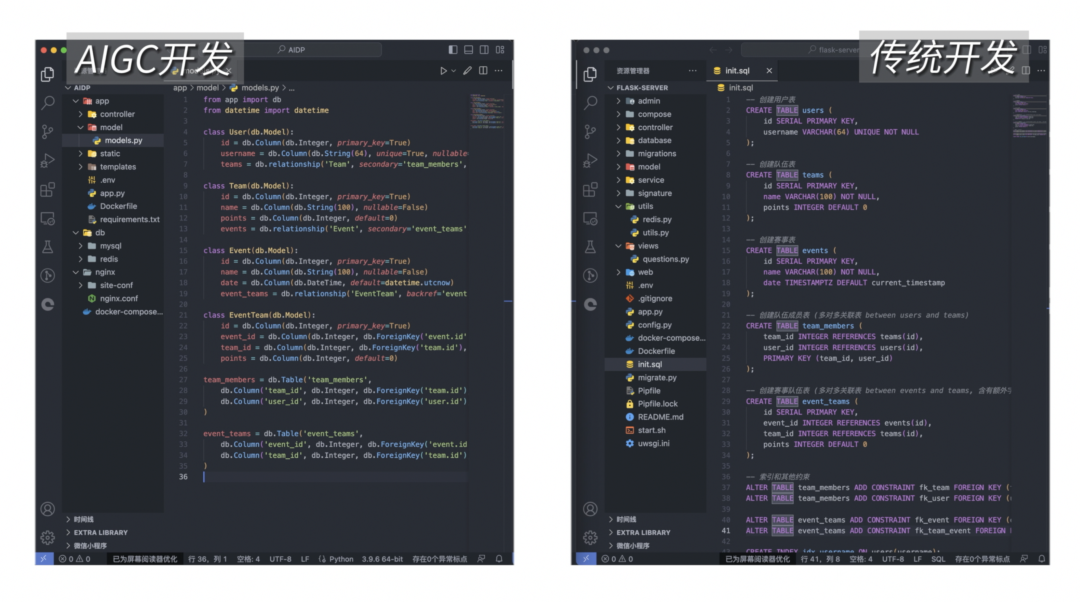Screen dimensions: 1080x602
Task: Click code minimap in AIDP editor
Action: coord(488,110)
